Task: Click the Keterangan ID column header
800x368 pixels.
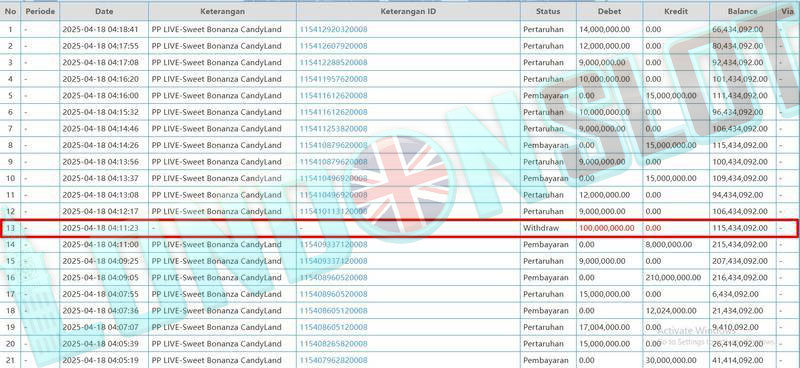Action: click(x=408, y=11)
